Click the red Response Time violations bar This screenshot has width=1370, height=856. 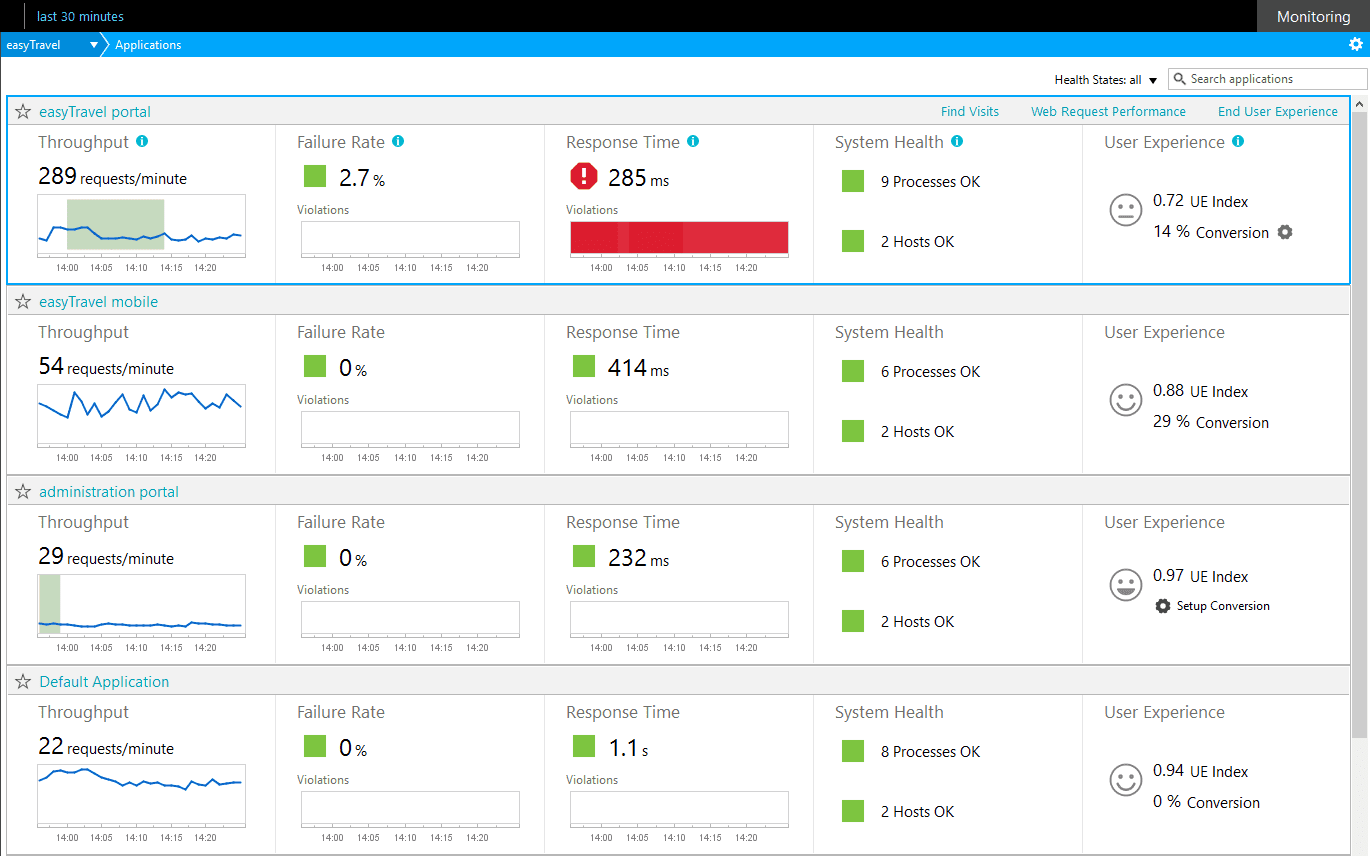(x=679, y=238)
